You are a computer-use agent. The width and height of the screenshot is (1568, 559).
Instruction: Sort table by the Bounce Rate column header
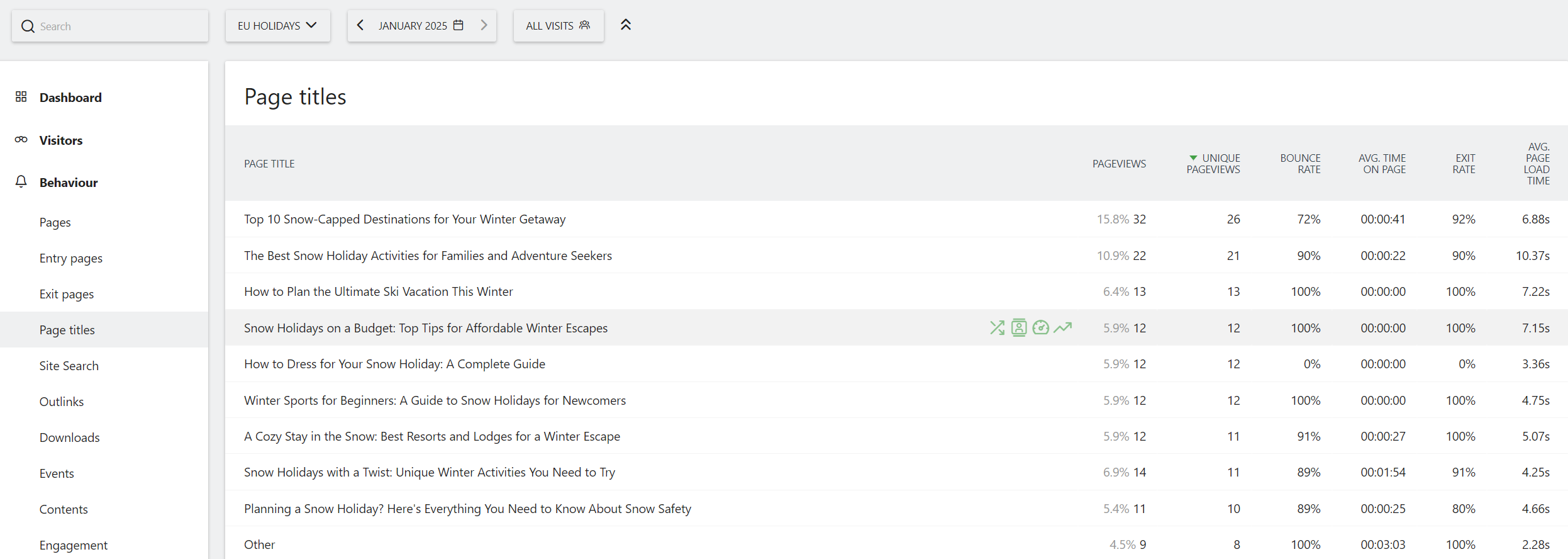(1300, 164)
